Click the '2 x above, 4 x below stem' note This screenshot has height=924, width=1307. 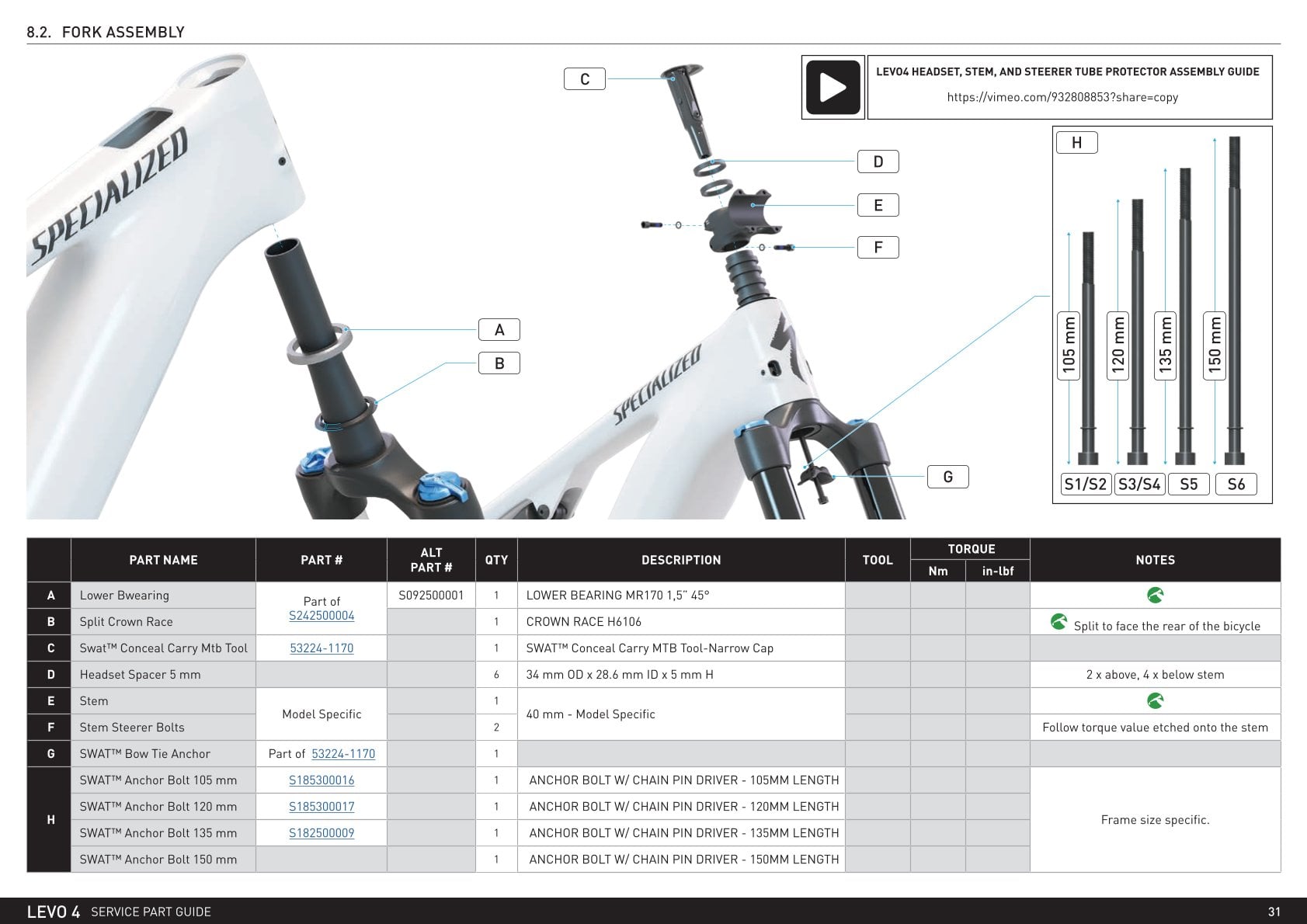point(1155,675)
